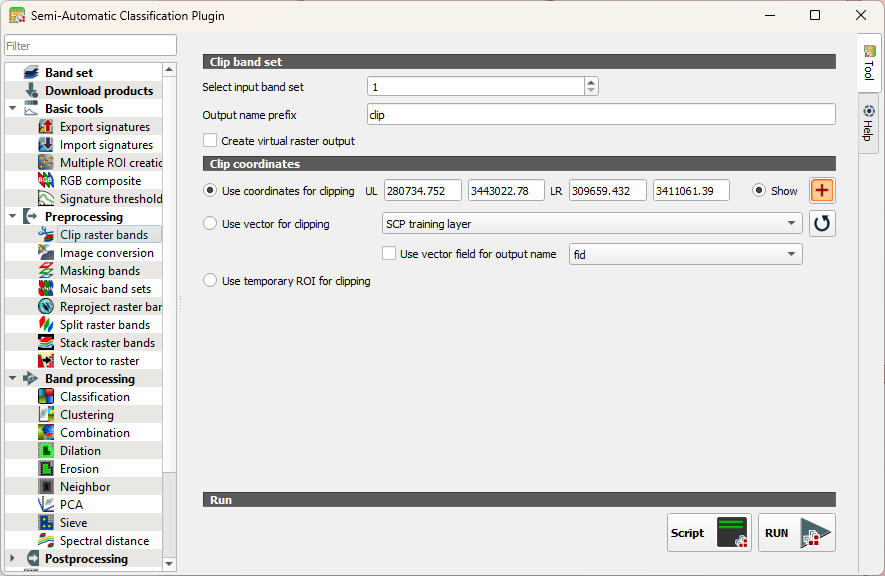Select the Vector to raster tool
Screen dimensions: 885x576
(x=99, y=361)
